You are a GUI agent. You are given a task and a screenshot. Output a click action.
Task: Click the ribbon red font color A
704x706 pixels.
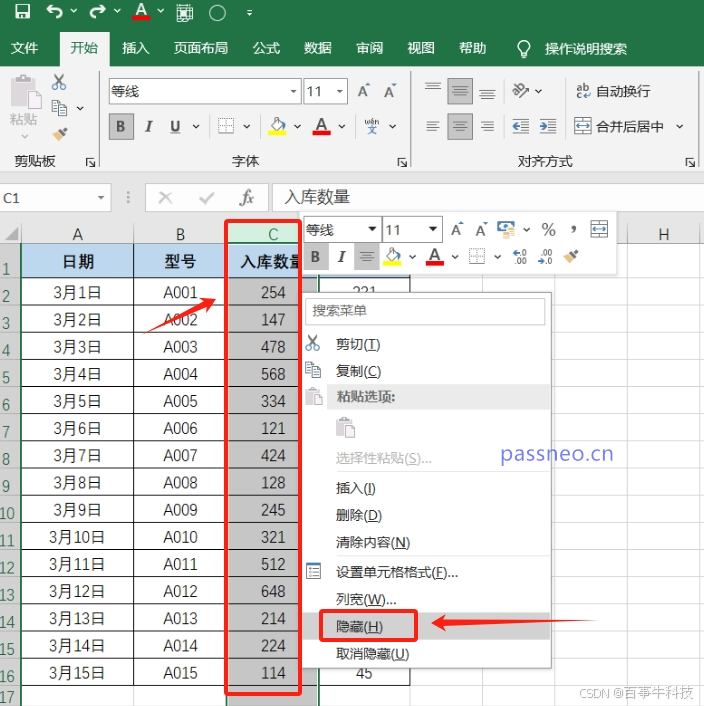321,126
